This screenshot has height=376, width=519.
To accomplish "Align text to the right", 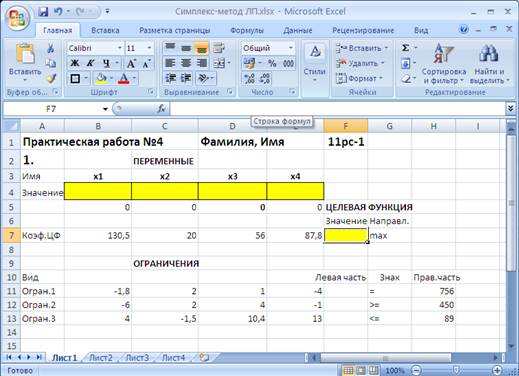I will tap(202, 63).
